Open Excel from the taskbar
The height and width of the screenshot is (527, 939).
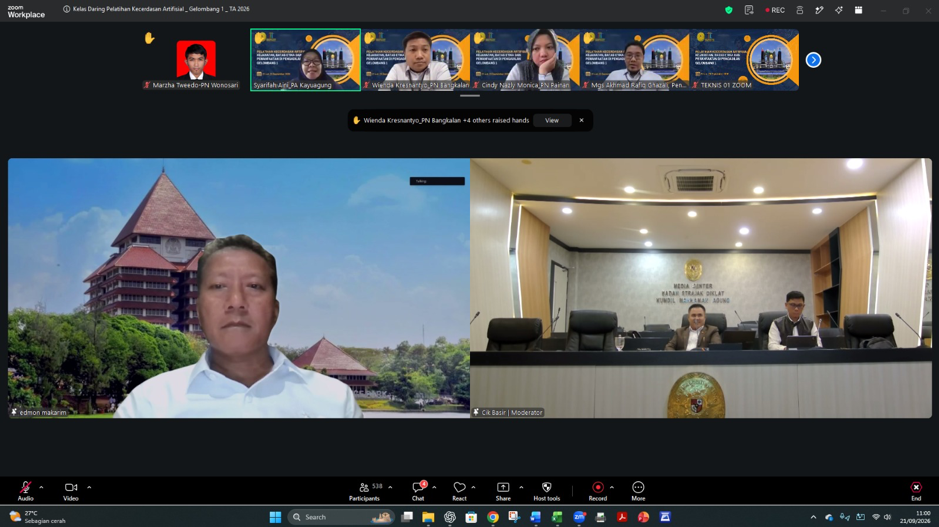tap(558, 517)
